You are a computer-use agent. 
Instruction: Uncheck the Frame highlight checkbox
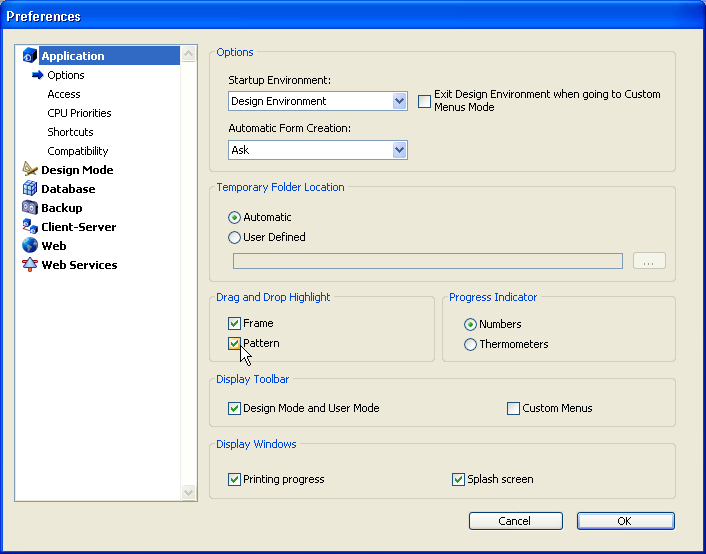[234, 324]
